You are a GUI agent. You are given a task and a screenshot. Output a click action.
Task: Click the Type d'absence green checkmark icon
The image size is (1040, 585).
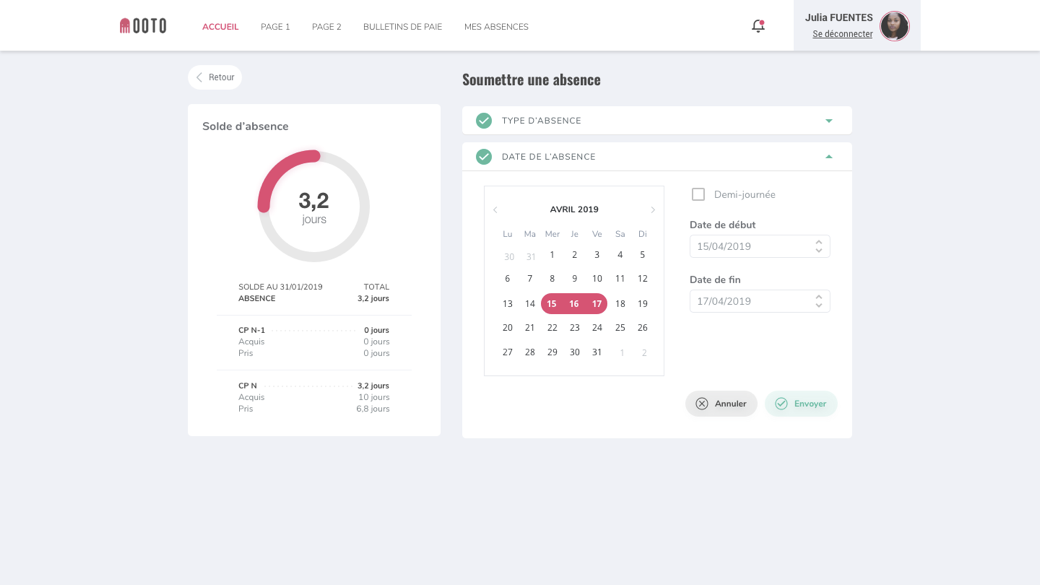pos(484,121)
